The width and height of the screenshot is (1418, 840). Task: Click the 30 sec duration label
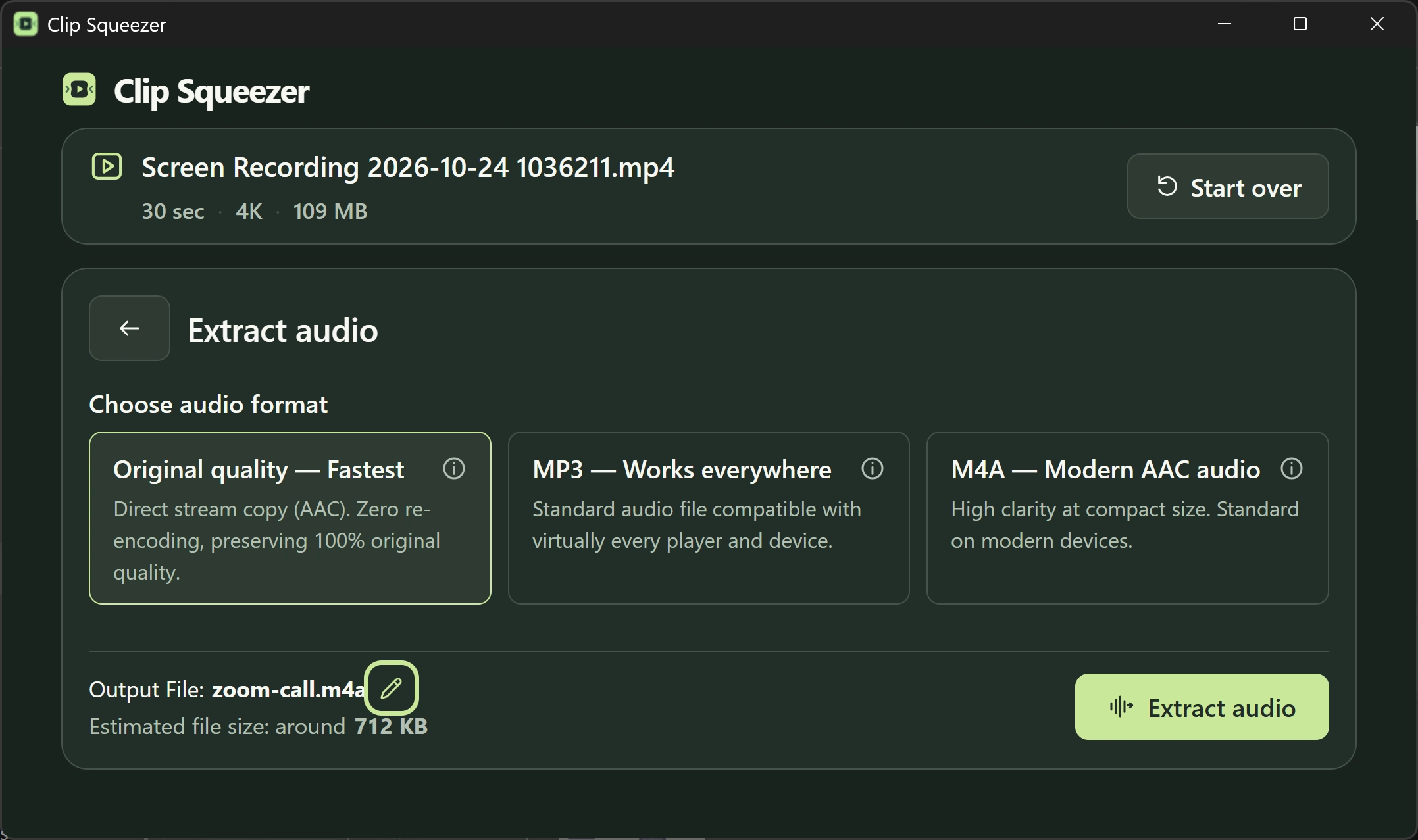(x=173, y=211)
